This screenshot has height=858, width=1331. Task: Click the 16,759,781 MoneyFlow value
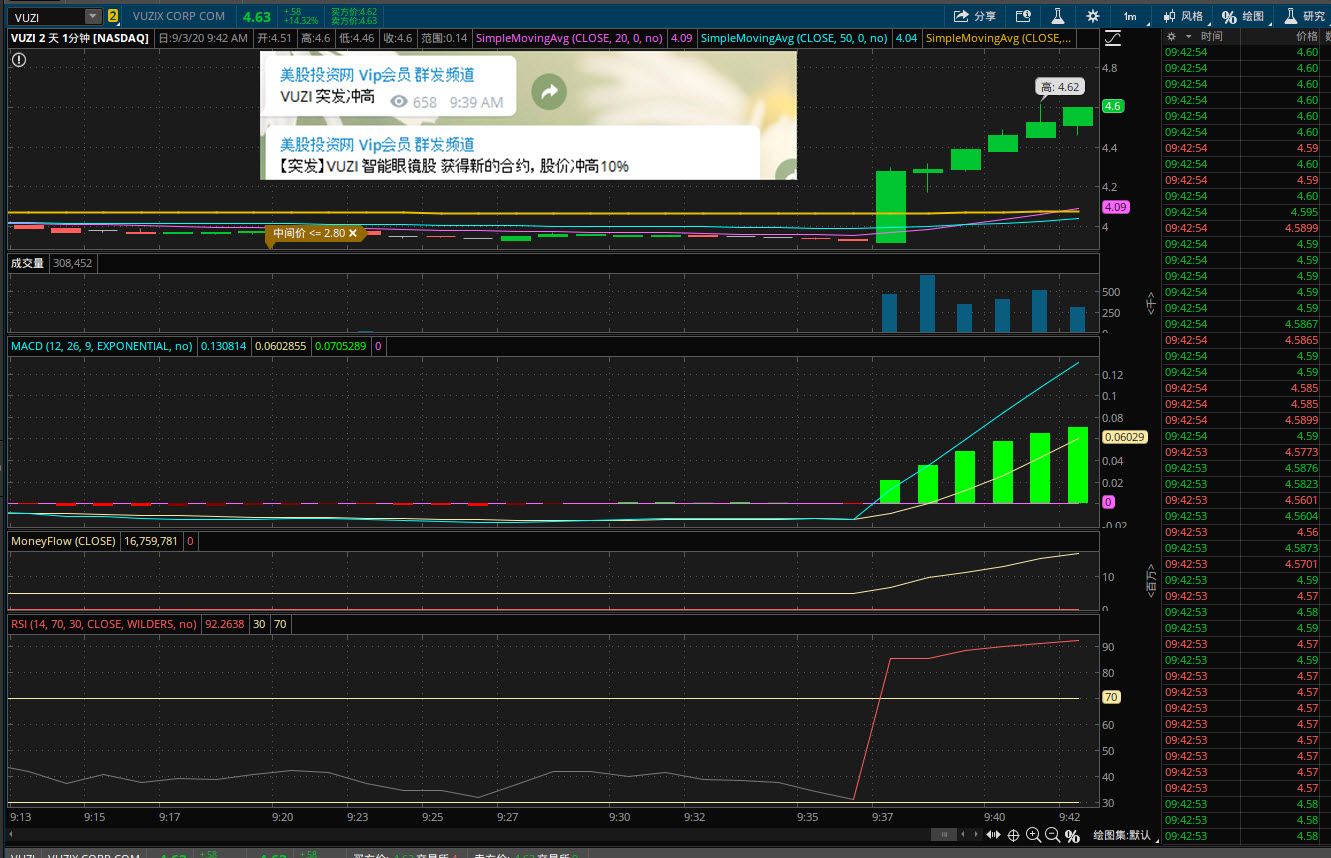[151, 541]
